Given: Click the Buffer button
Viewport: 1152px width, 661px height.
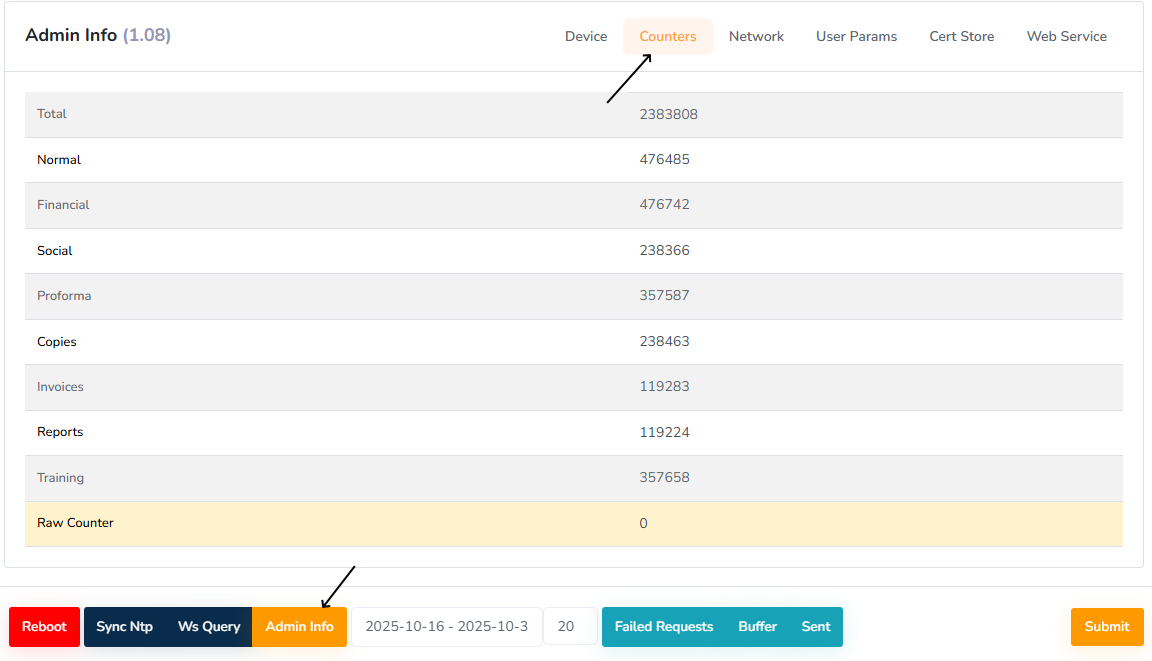Looking at the screenshot, I should pos(757,627).
